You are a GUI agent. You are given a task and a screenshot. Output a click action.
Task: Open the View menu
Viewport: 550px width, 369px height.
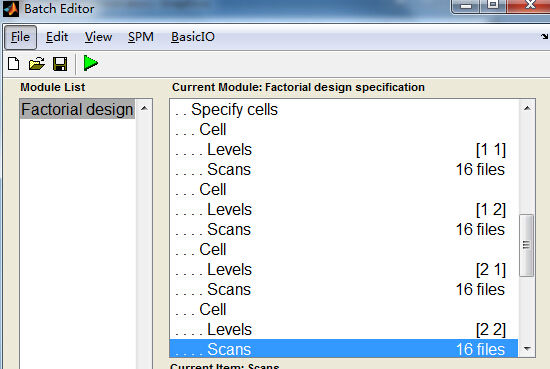(98, 37)
